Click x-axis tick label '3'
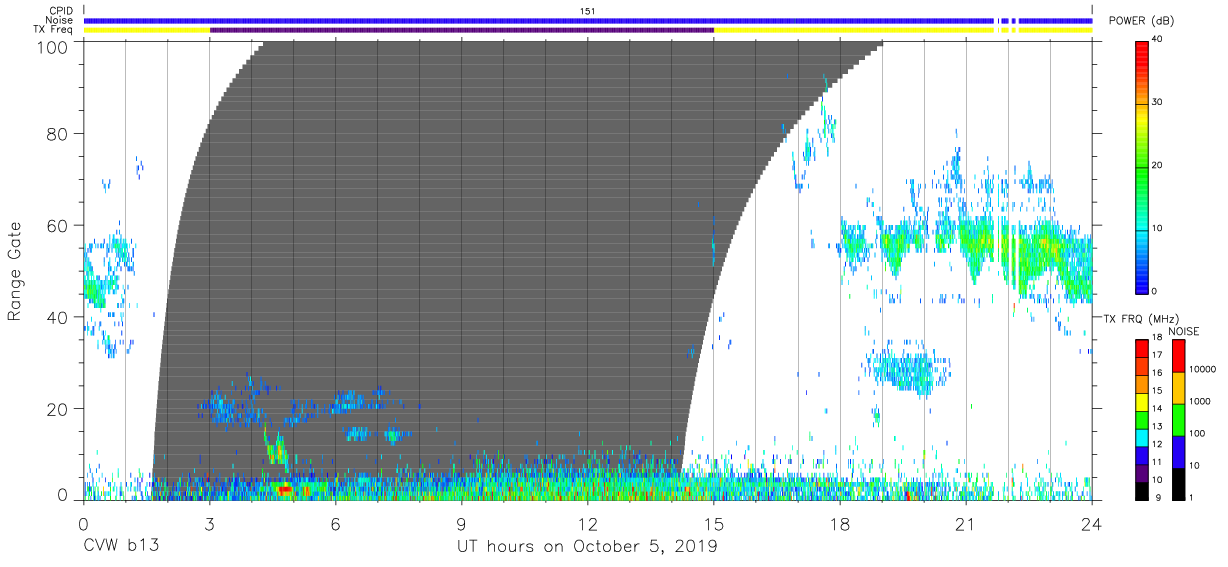 click(x=209, y=523)
